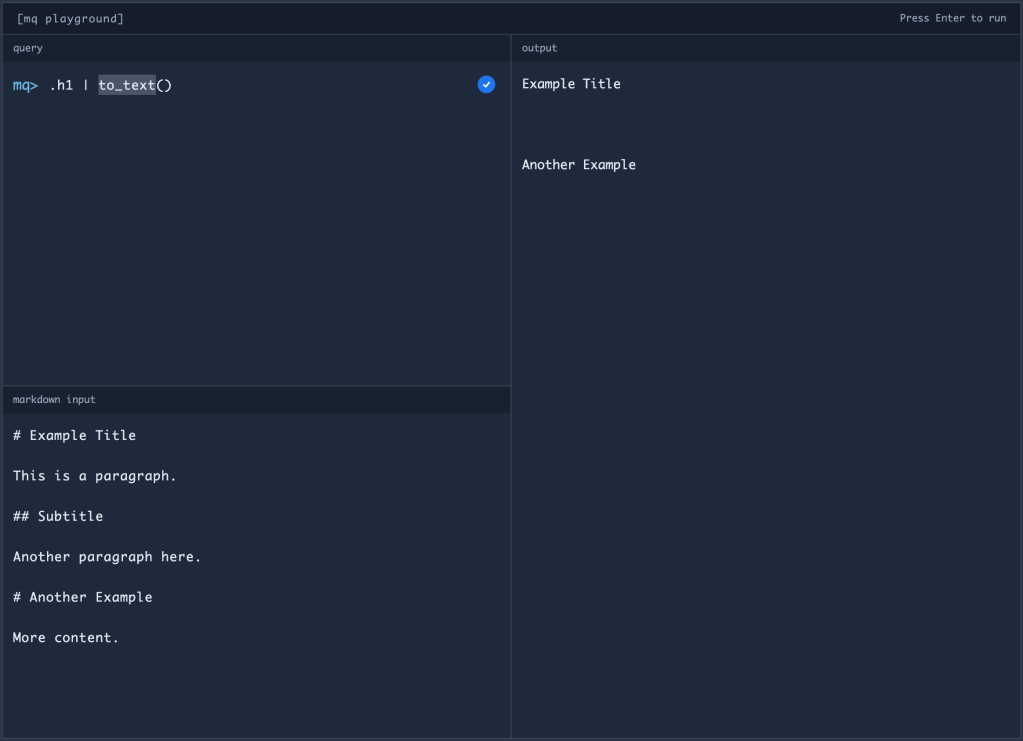This screenshot has width=1023, height=741.
Task: Place cursor on '# Example Title' markdown line
Action: [x=74, y=436]
